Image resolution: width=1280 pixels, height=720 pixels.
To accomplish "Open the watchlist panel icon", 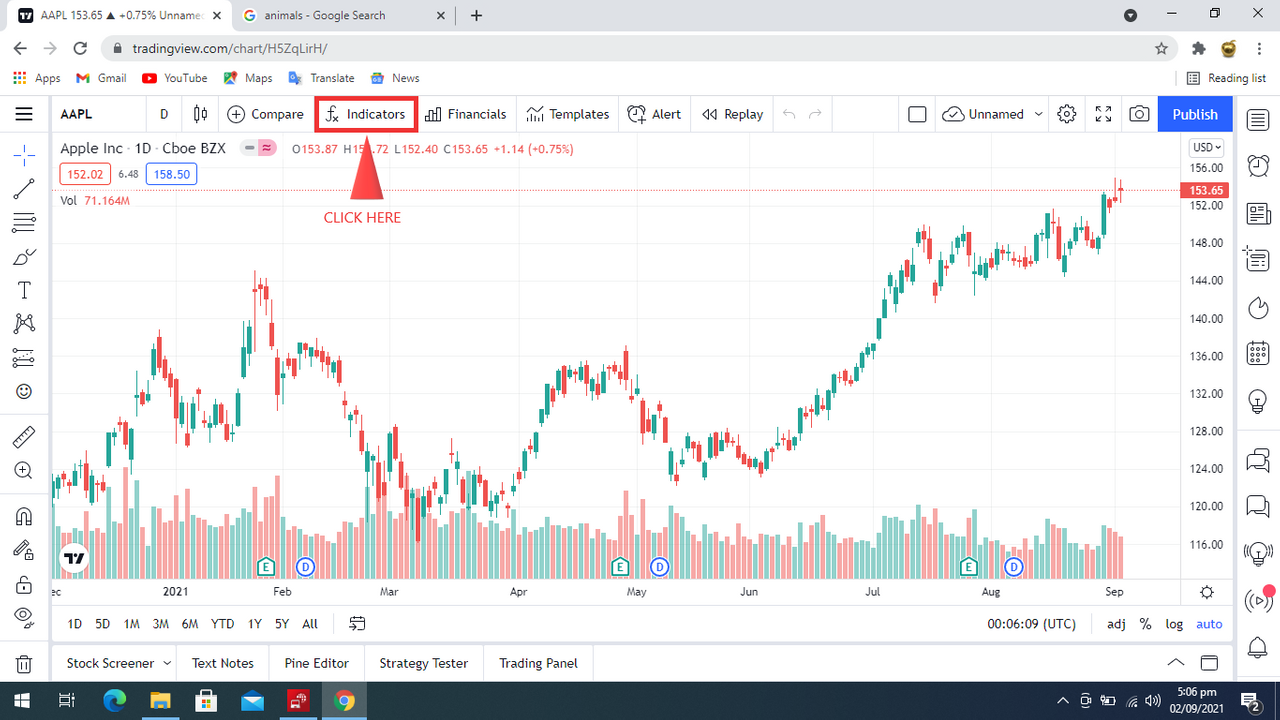I will coord(1258,120).
